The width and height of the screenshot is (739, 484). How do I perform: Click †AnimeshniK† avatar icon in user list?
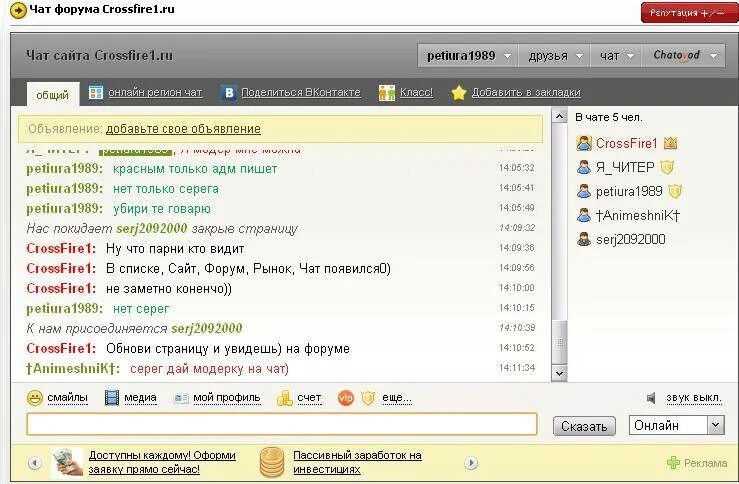point(584,215)
